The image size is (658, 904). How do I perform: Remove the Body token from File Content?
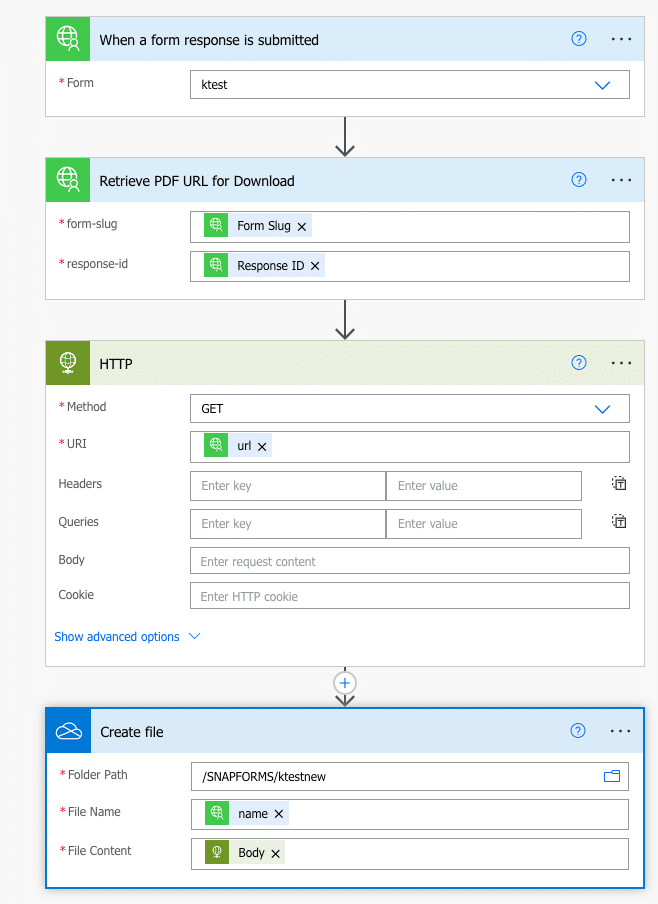(x=275, y=854)
